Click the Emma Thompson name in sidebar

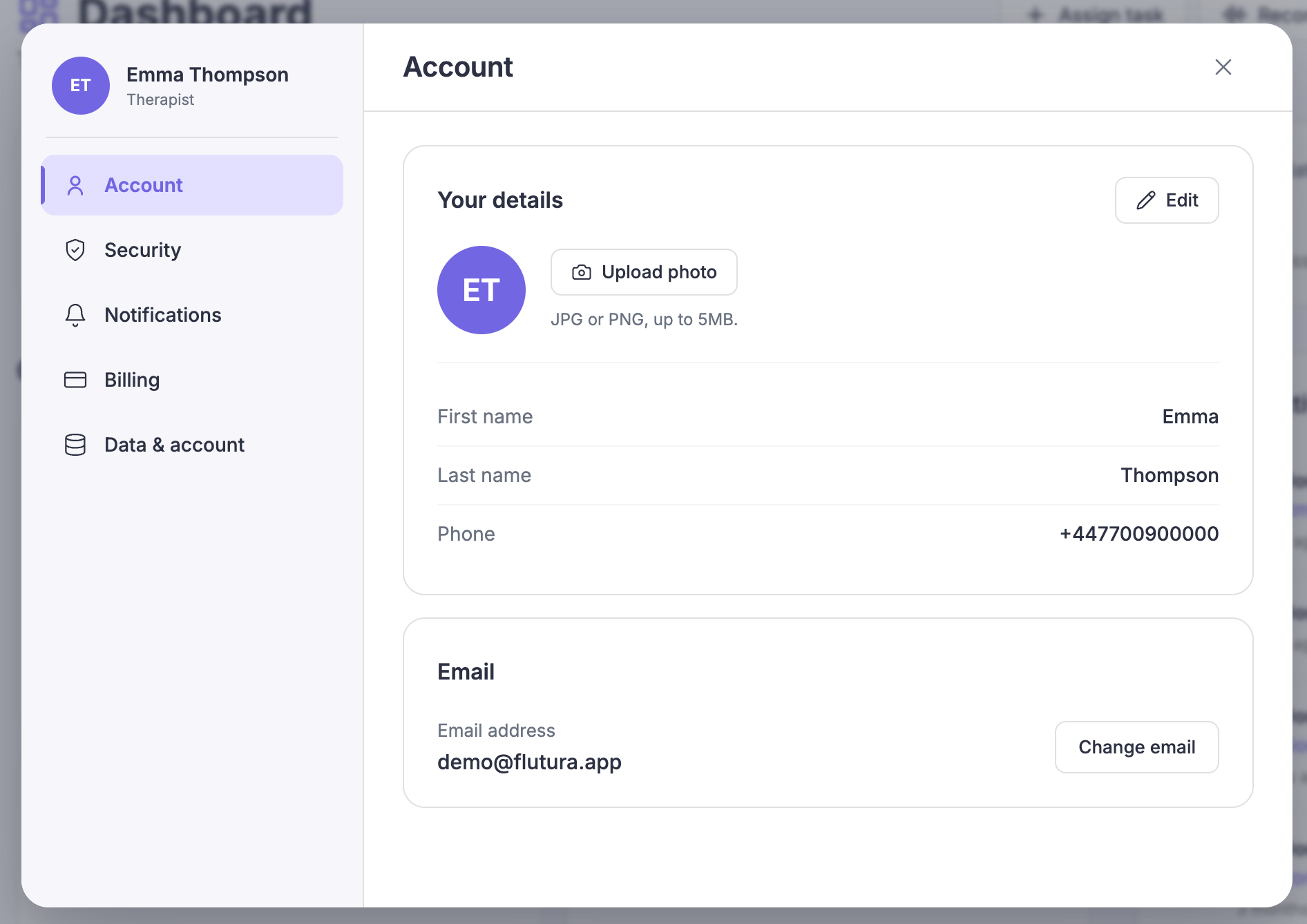(207, 75)
